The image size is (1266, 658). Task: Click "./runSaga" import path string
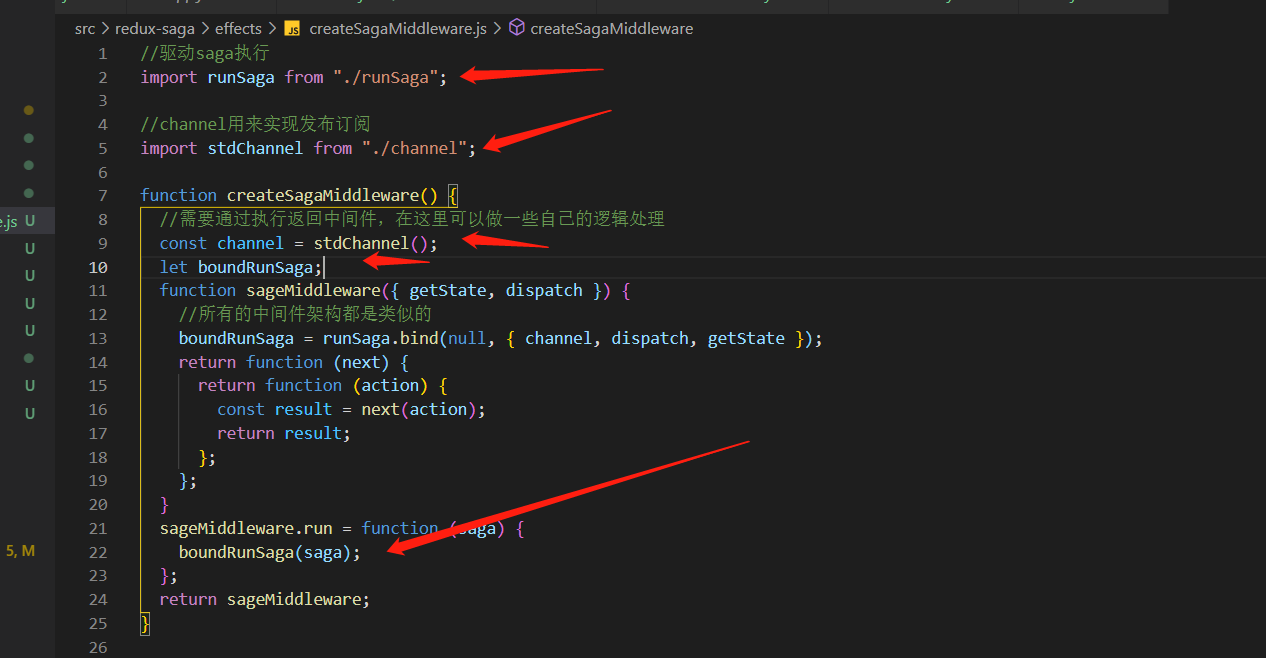385,77
